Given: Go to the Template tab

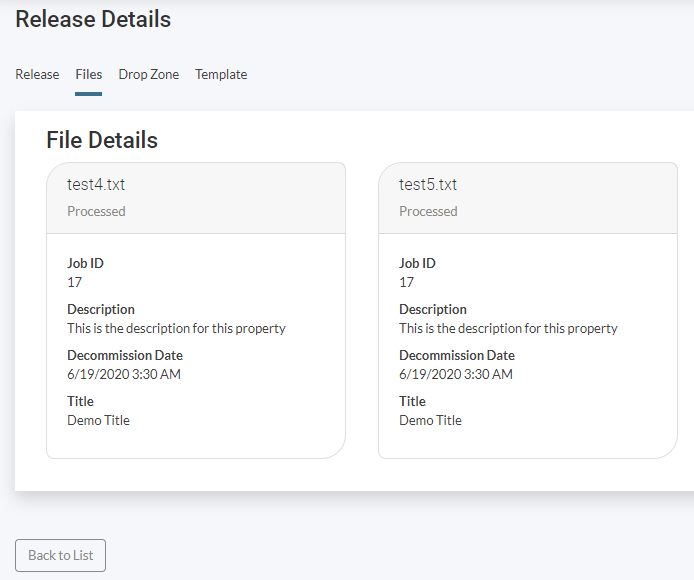Looking at the screenshot, I should point(221,75).
